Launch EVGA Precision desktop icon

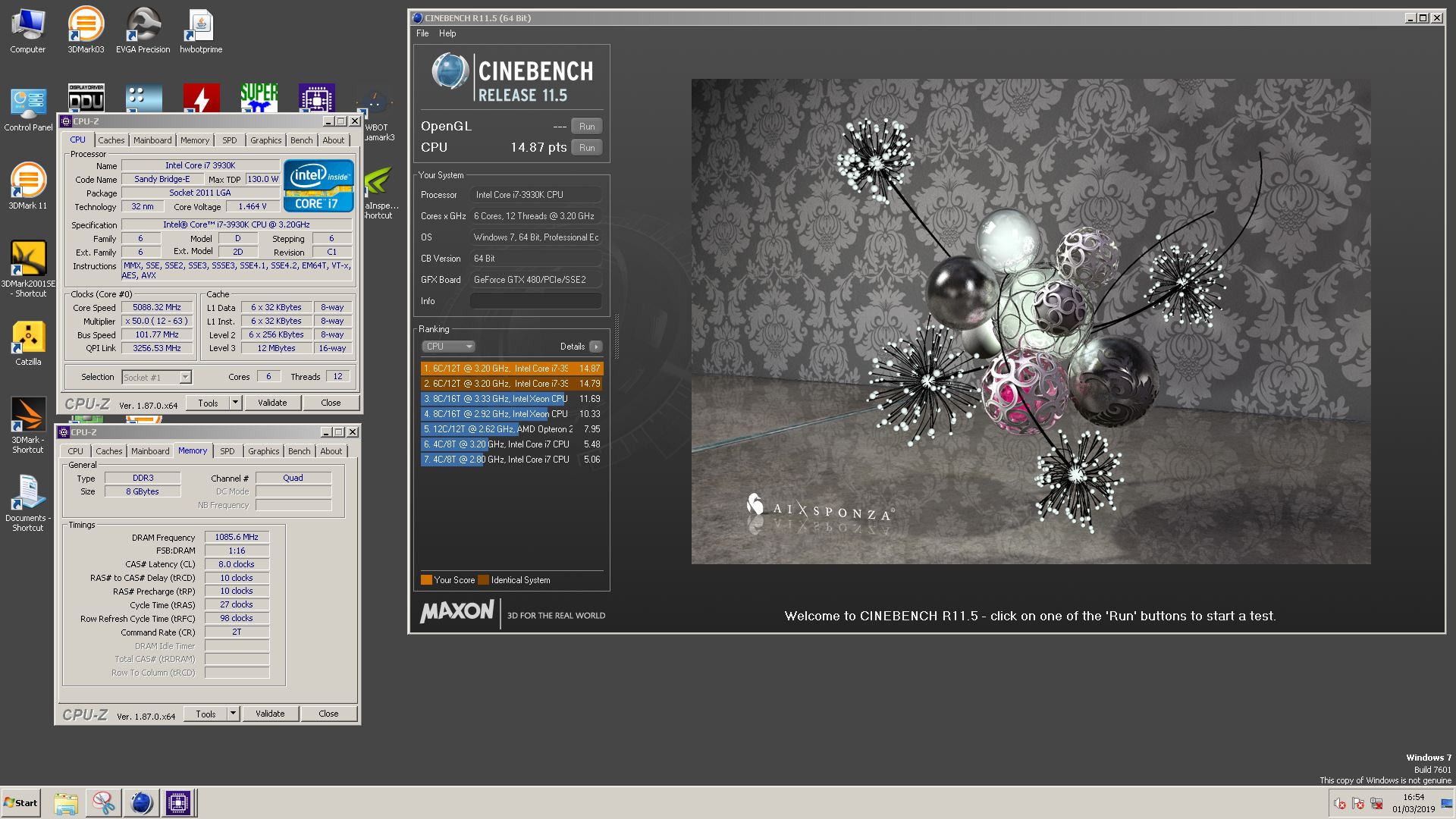pyautogui.click(x=143, y=30)
